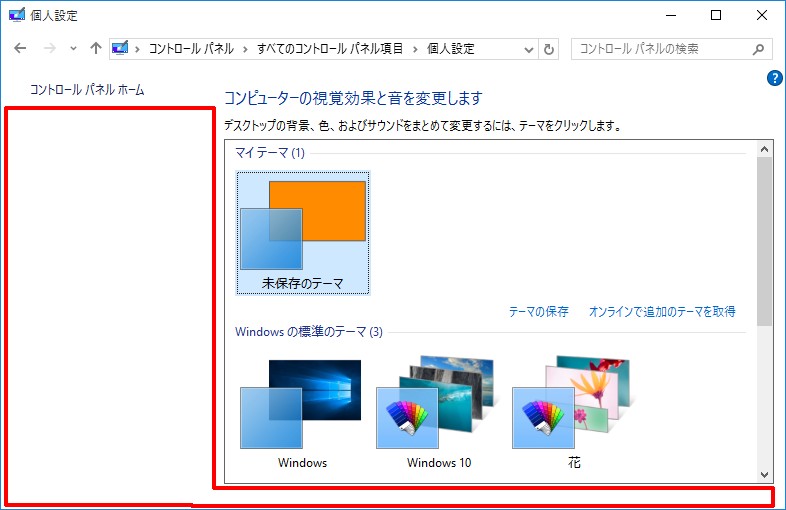Click the テーマの保存 link
The image size is (786, 510).
[x=538, y=311]
